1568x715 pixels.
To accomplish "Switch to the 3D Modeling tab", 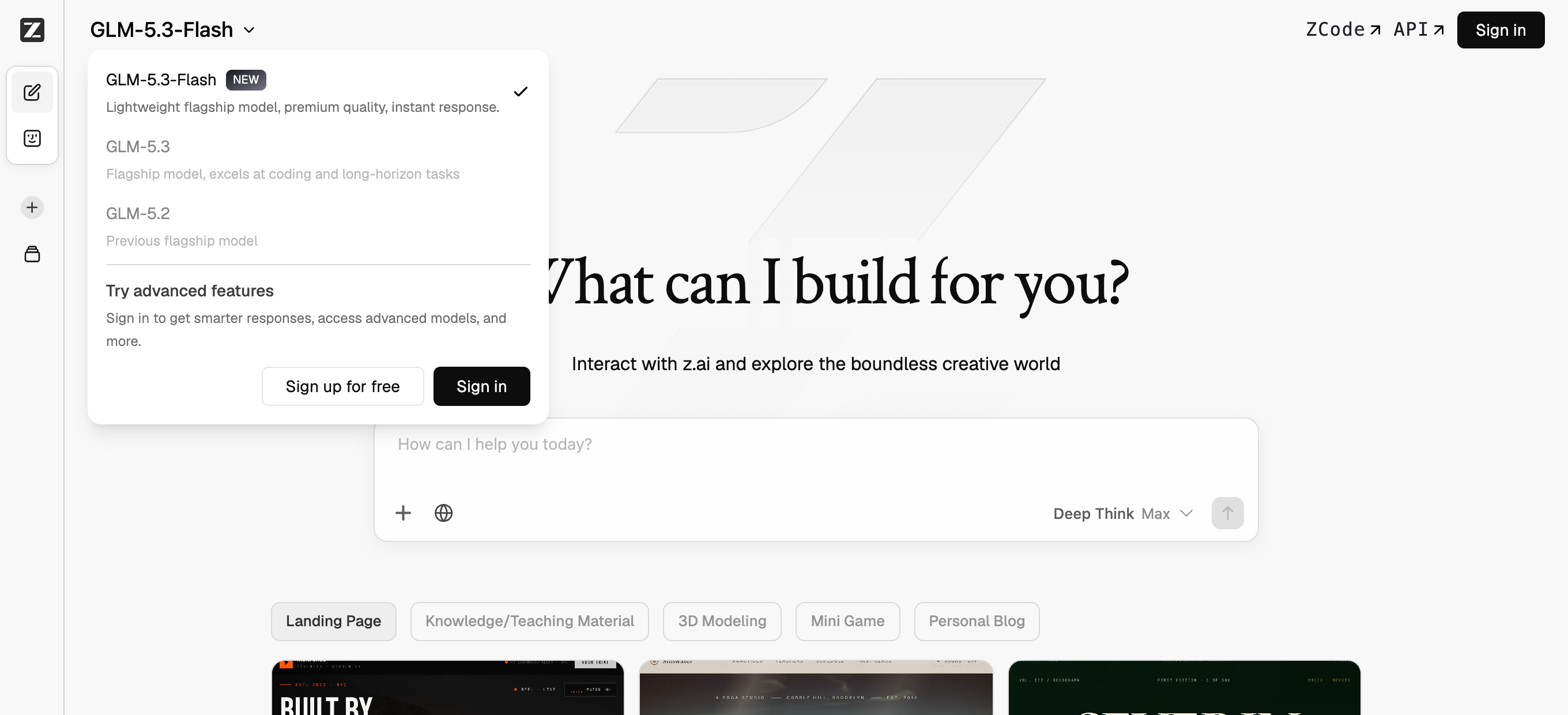I will tap(722, 621).
